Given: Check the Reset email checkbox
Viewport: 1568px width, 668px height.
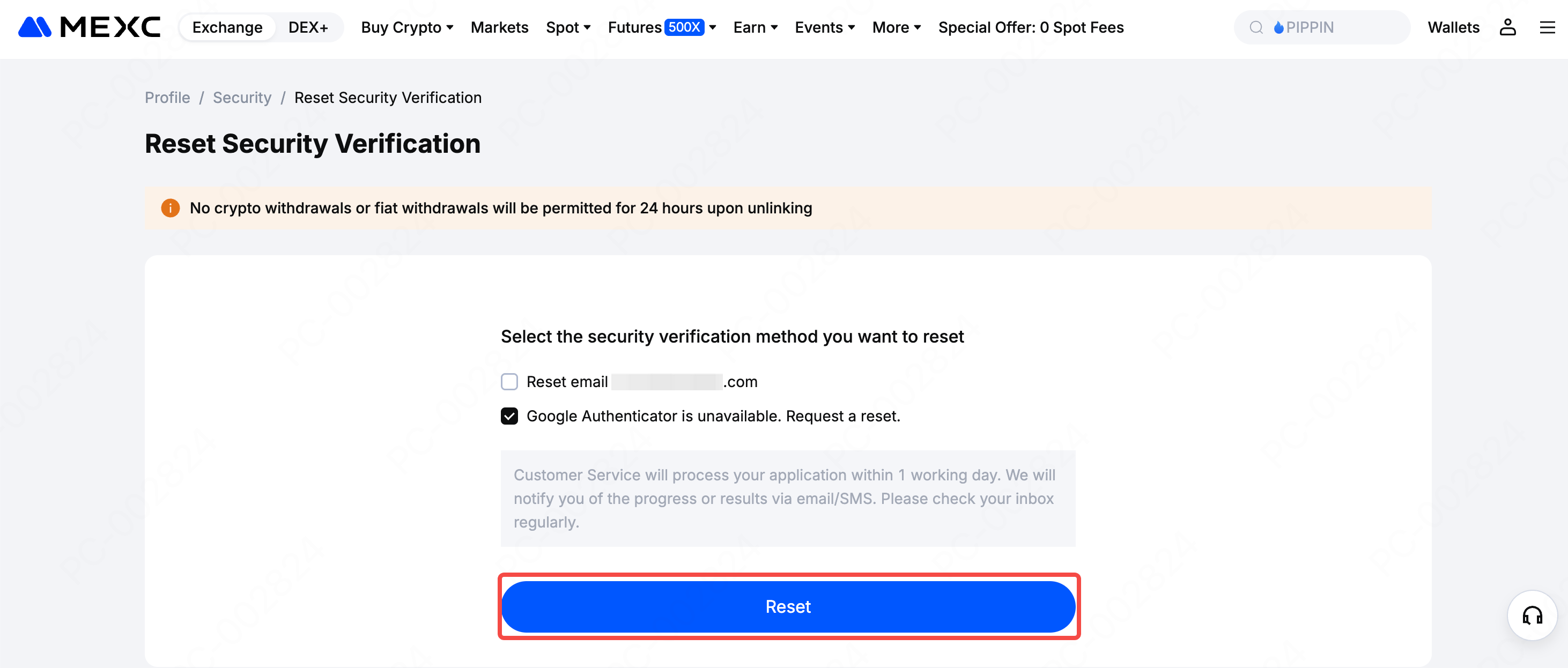Looking at the screenshot, I should 509,382.
